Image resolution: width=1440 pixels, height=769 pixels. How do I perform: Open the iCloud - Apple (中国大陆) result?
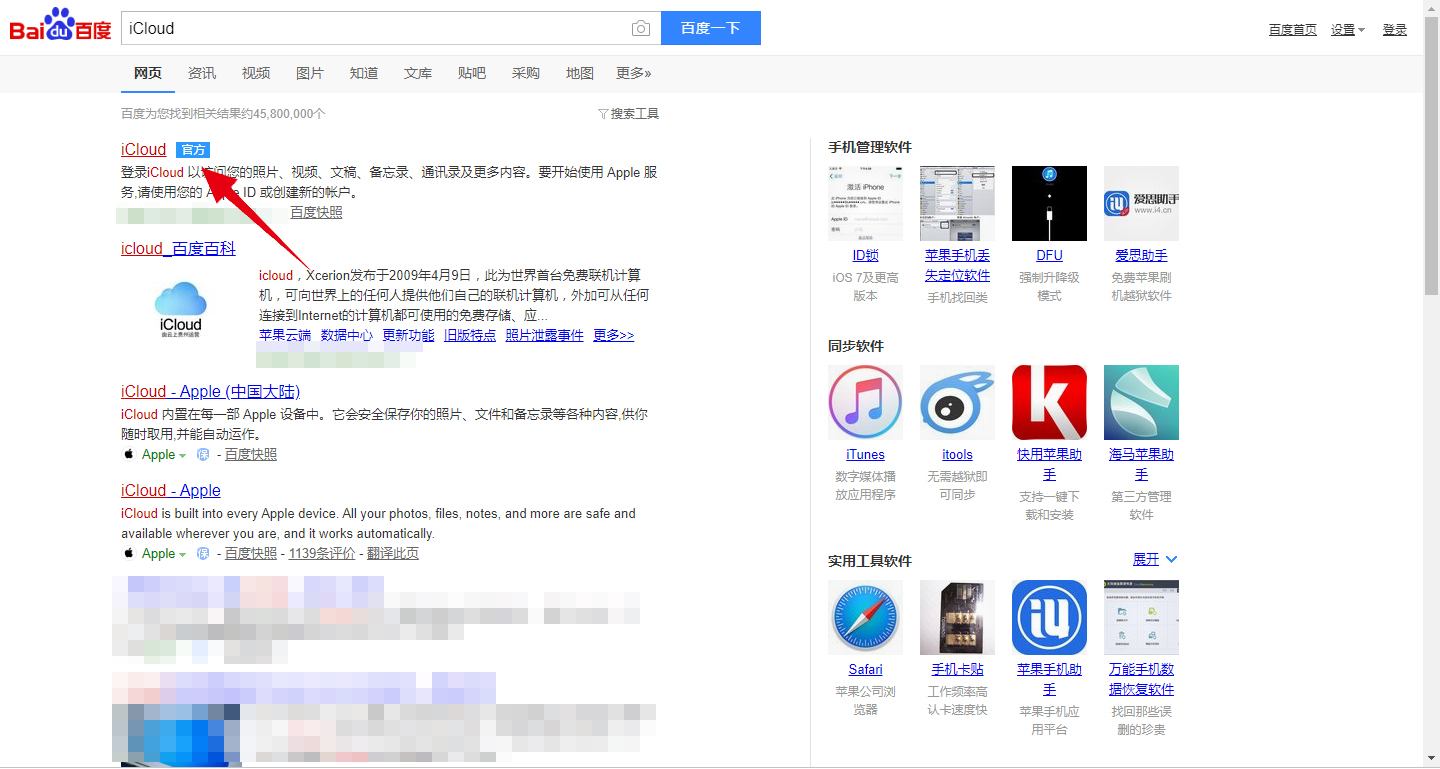coord(210,391)
